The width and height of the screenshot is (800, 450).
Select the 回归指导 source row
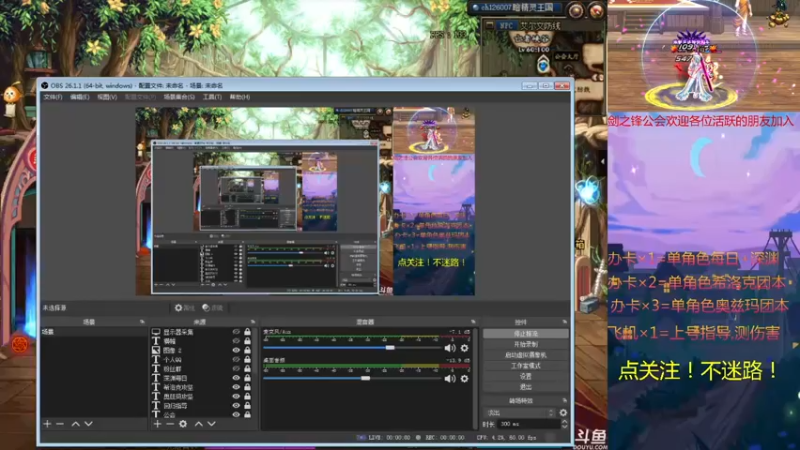point(202,406)
